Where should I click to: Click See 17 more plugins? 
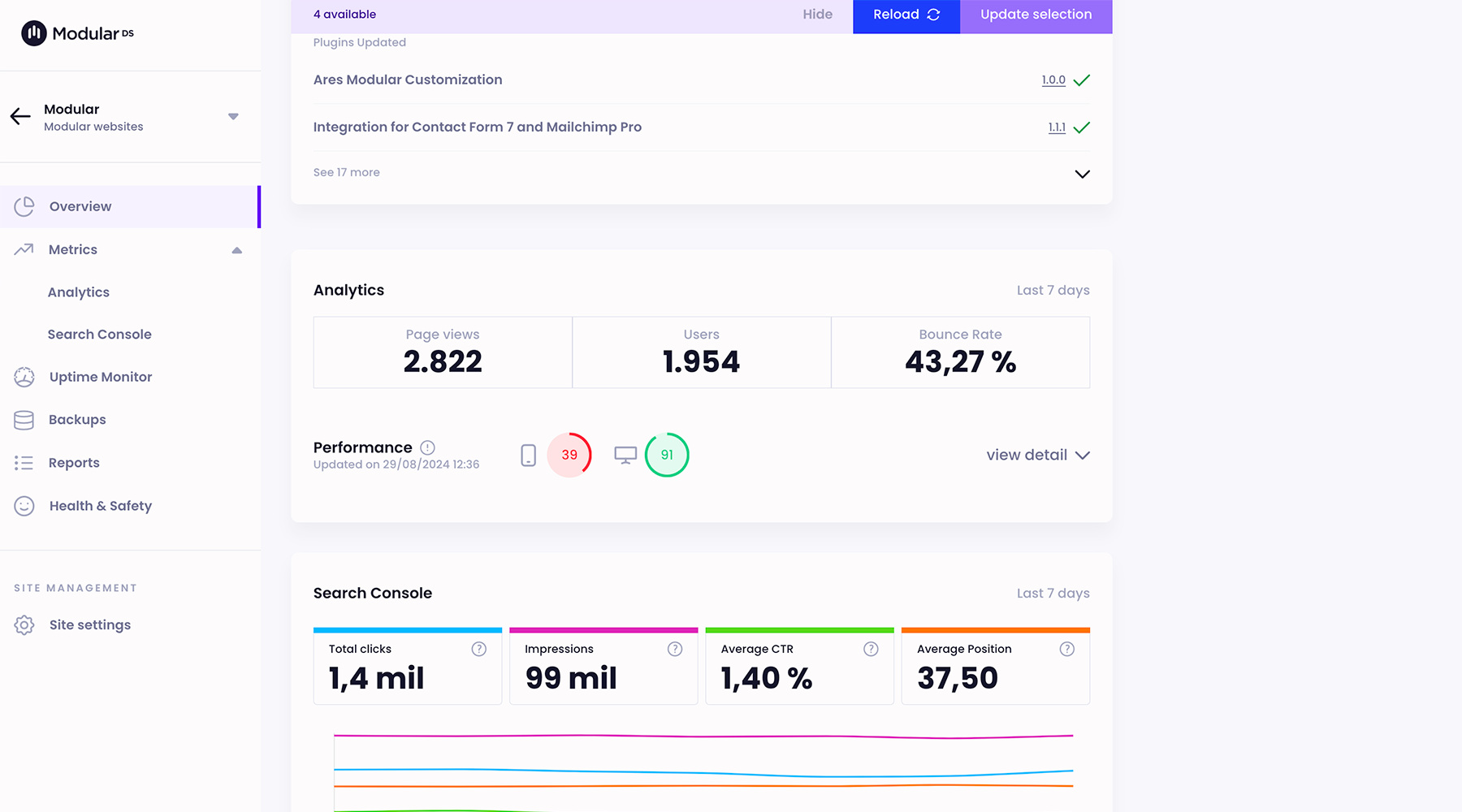347,172
